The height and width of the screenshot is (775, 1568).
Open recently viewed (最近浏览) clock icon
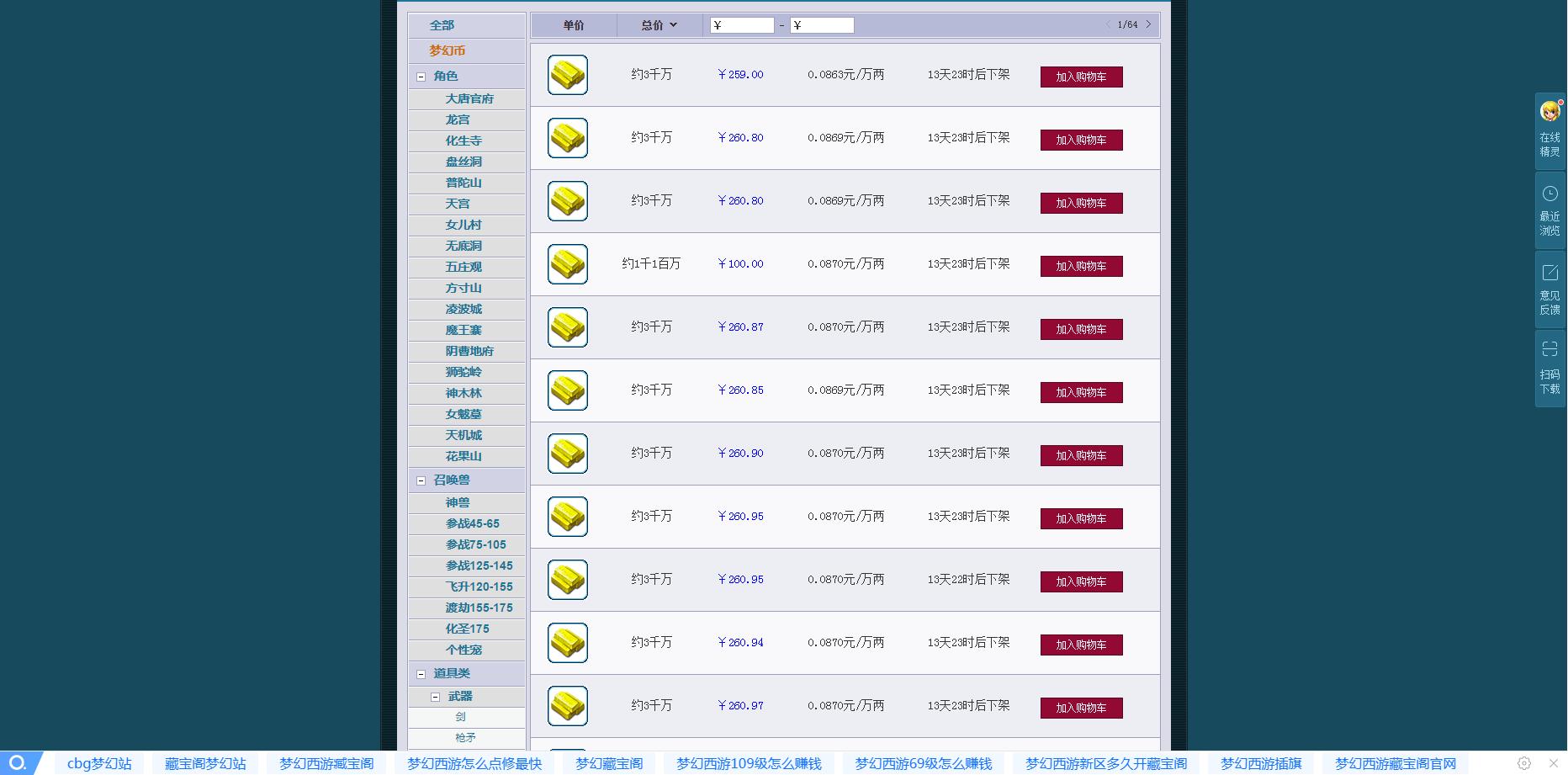pyautogui.click(x=1549, y=194)
